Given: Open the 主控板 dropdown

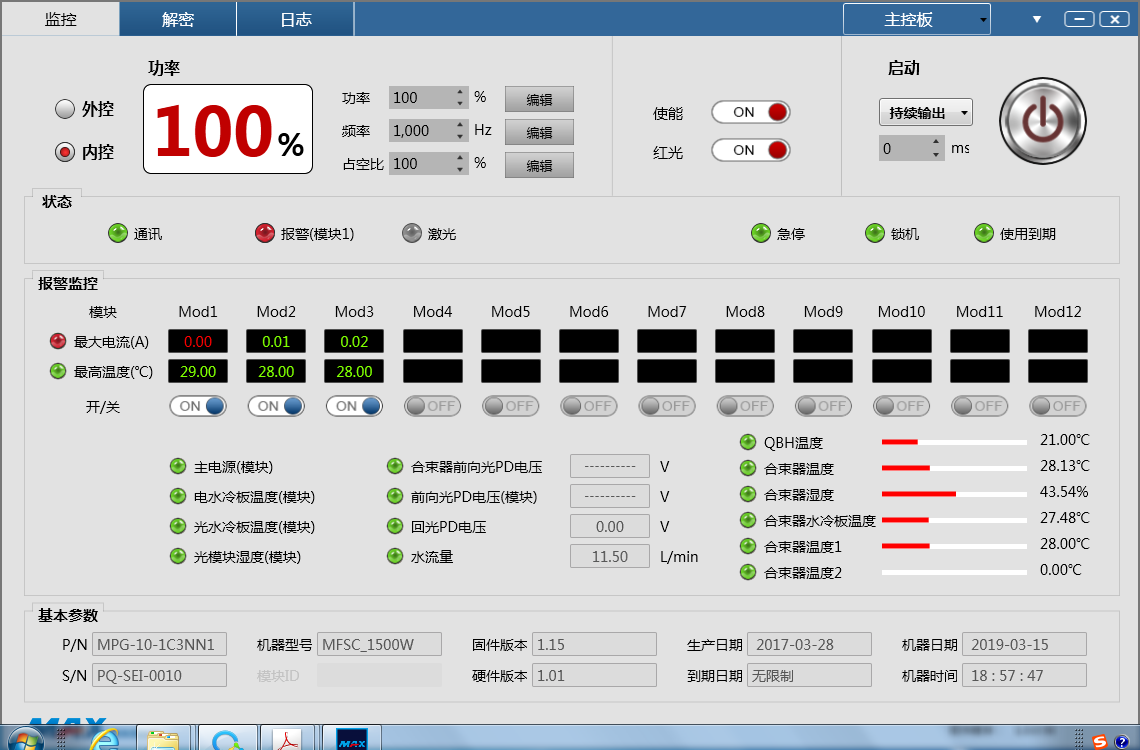Looking at the screenshot, I should coord(916,19).
